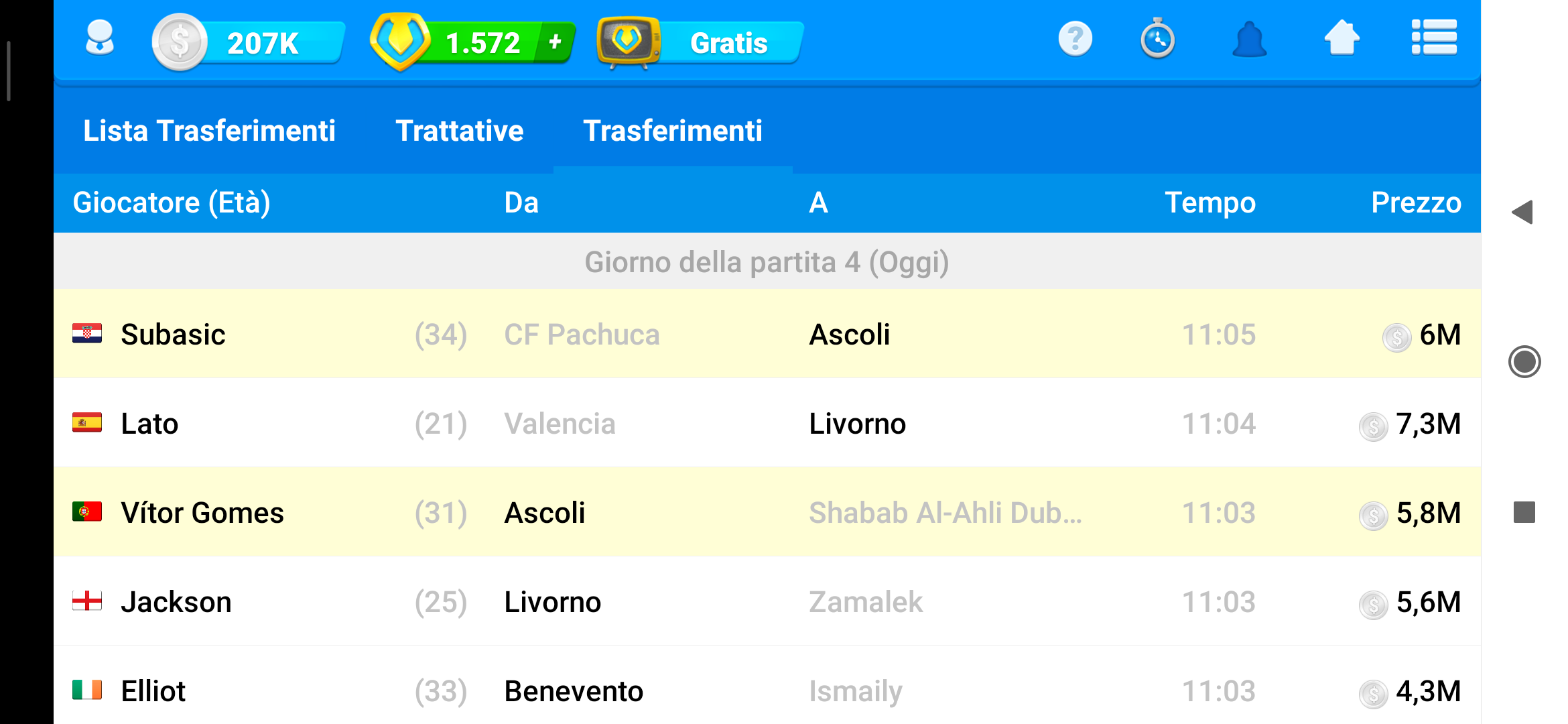Sort by the Prezzo column header
Image resolution: width=1568 pixels, height=724 pixels.
coord(1416,202)
